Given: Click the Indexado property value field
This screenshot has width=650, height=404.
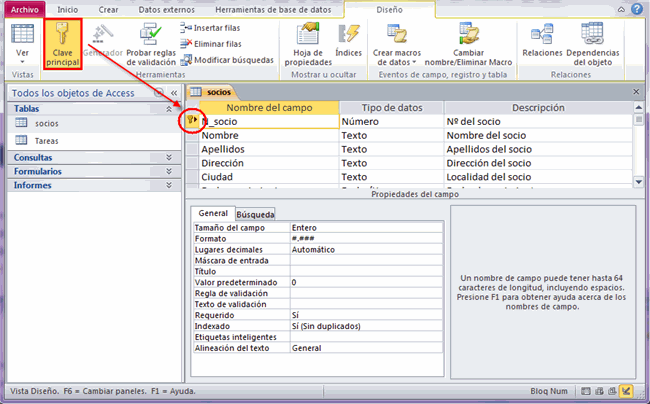Looking at the screenshot, I should click(366, 326).
